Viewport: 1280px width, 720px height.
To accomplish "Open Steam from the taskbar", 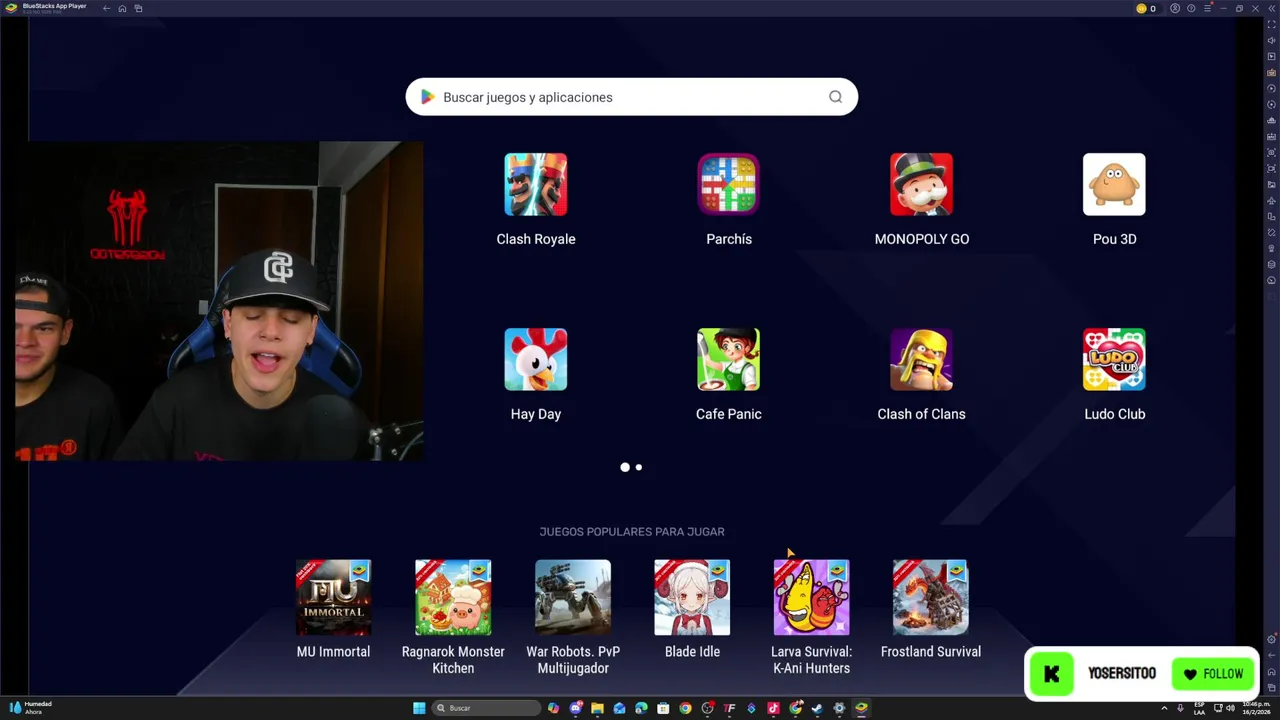I will tap(817, 708).
